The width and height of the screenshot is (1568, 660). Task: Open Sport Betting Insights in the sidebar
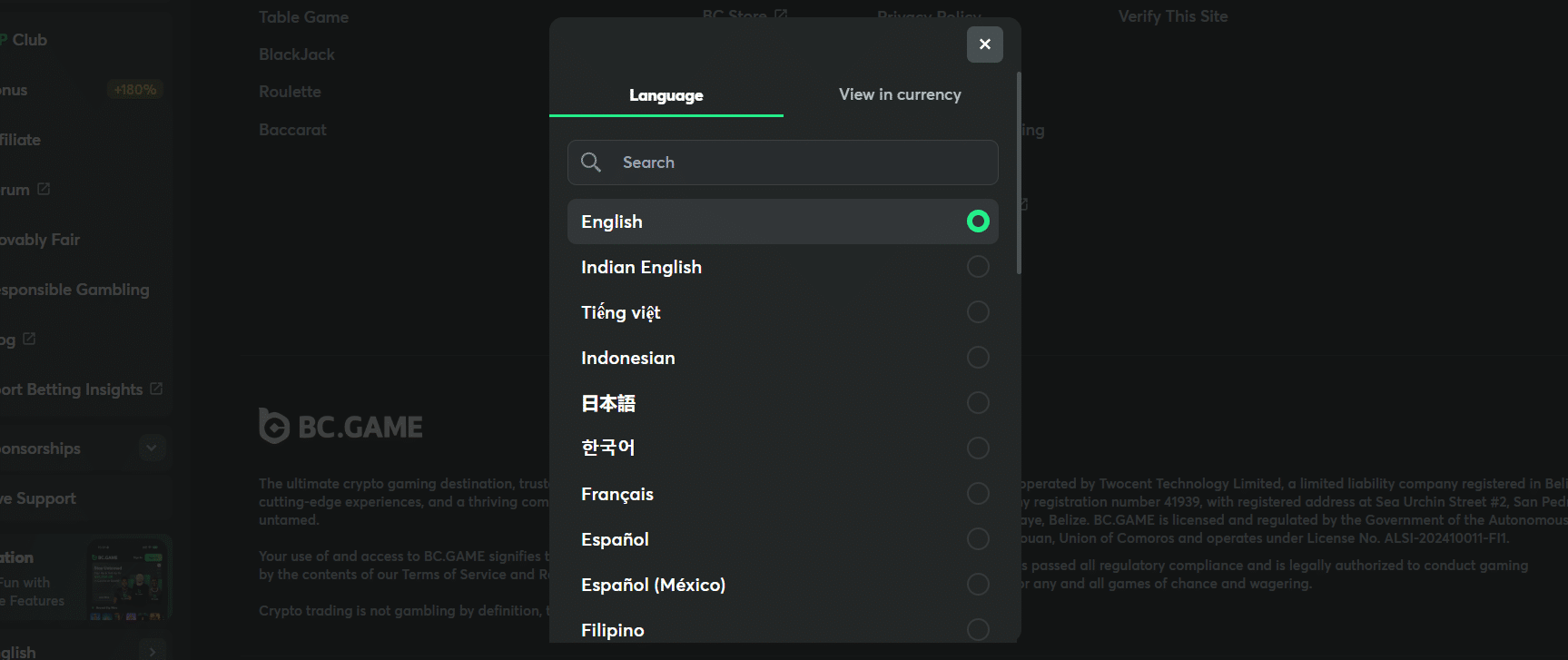tap(70, 389)
